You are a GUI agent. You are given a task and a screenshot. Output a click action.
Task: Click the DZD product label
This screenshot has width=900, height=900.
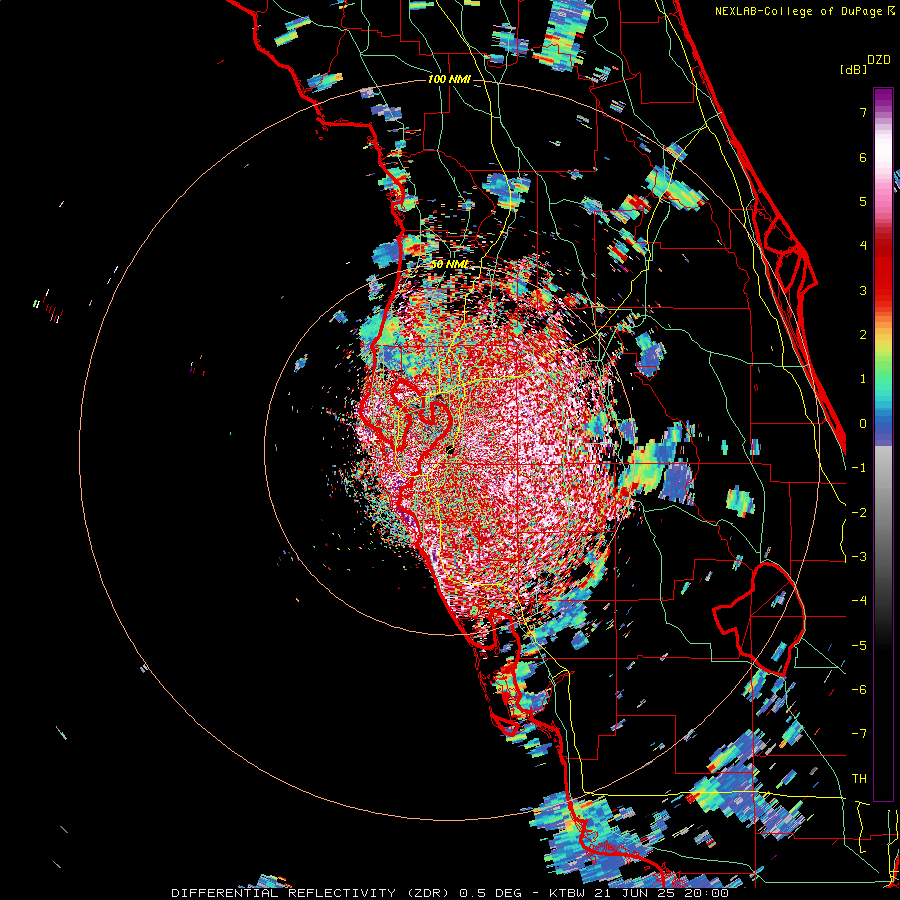coord(879,60)
